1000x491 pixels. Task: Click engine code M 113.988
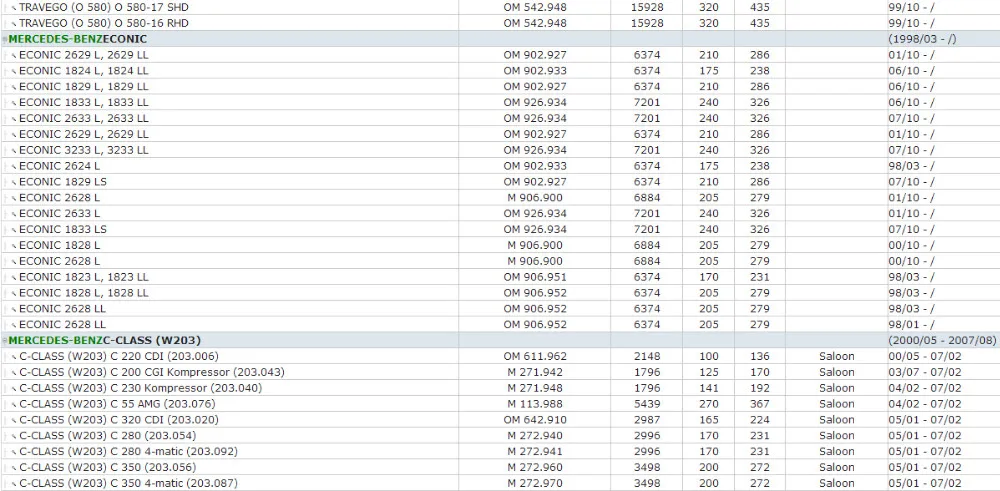click(535, 404)
